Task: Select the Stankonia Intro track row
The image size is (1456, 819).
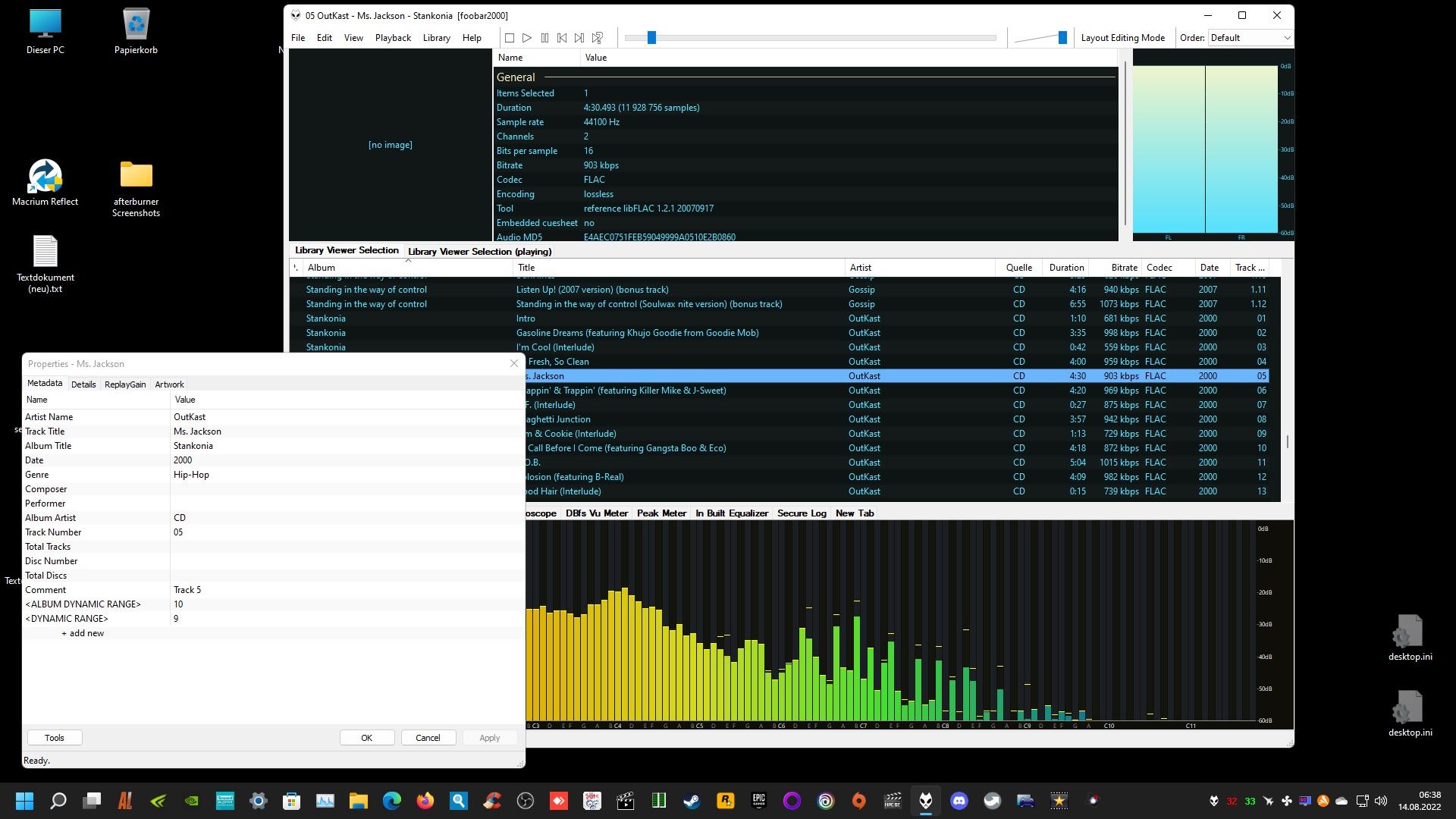Action: click(x=780, y=318)
